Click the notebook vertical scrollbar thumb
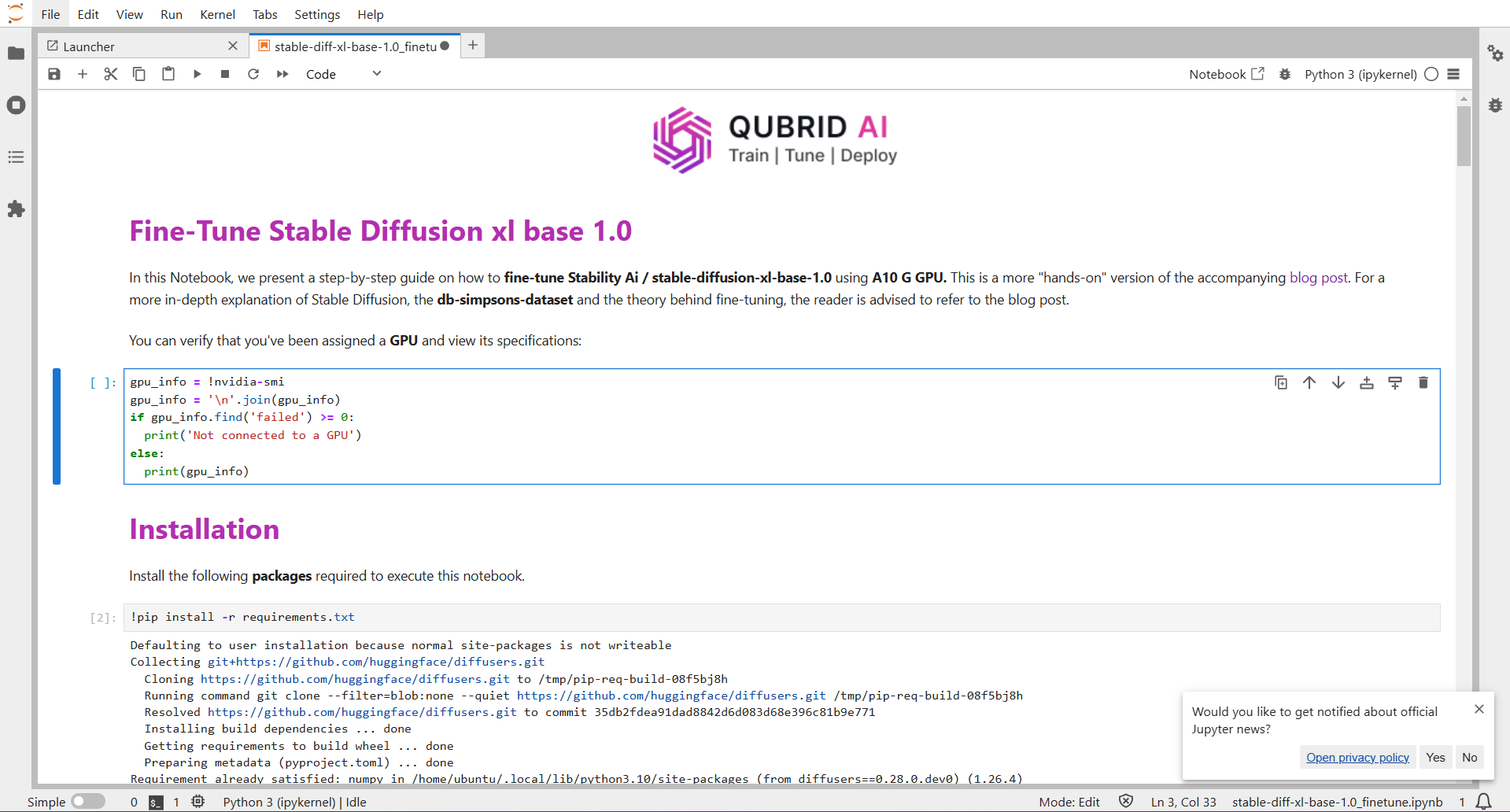The height and width of the screenshot is (812, 1510). (1464, 136)
